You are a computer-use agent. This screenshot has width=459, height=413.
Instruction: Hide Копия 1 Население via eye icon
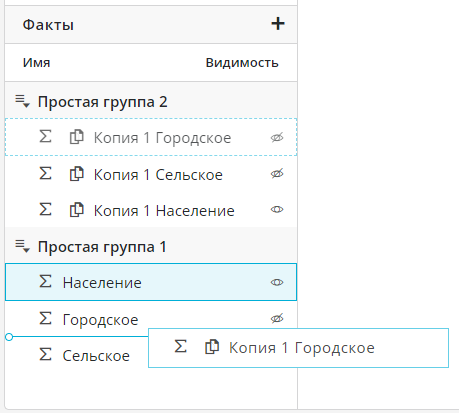pyautogui.click(x=277, y=210)
